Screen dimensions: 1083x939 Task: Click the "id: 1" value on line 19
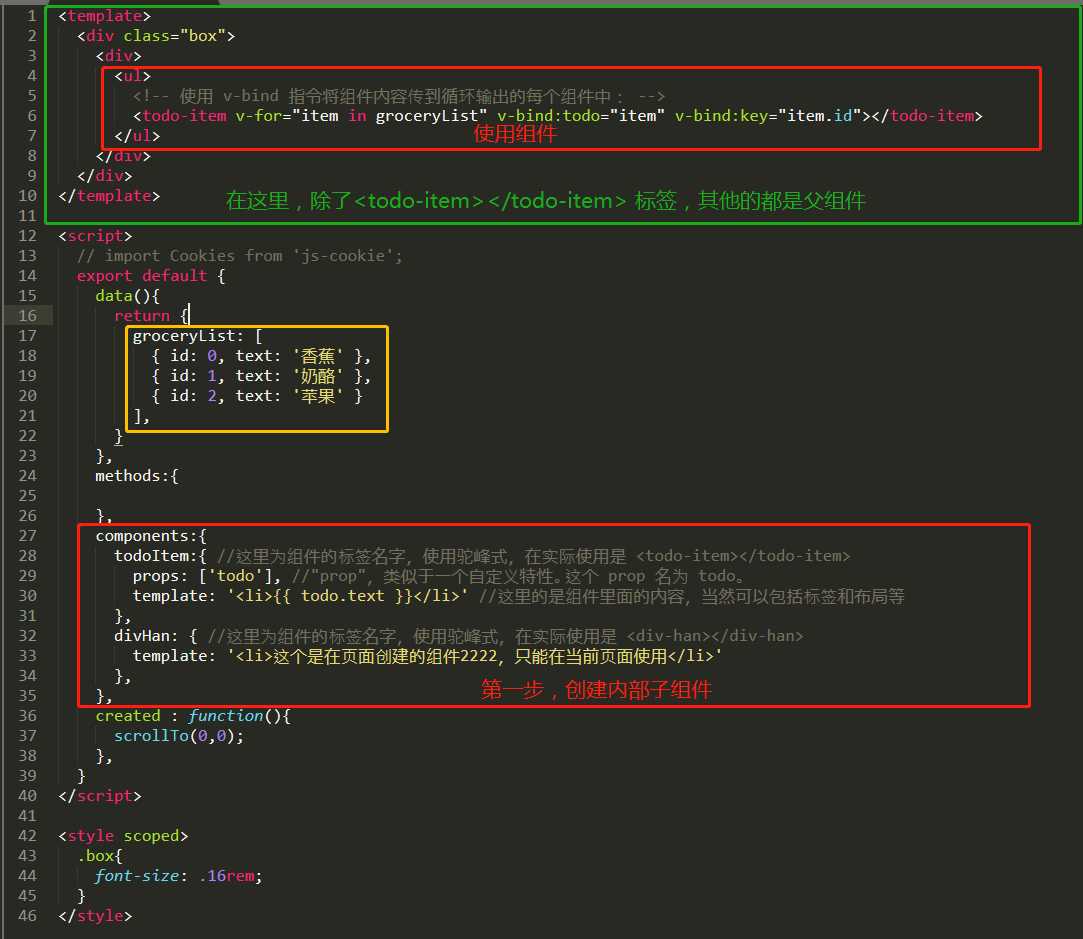(x=193, y=376)
